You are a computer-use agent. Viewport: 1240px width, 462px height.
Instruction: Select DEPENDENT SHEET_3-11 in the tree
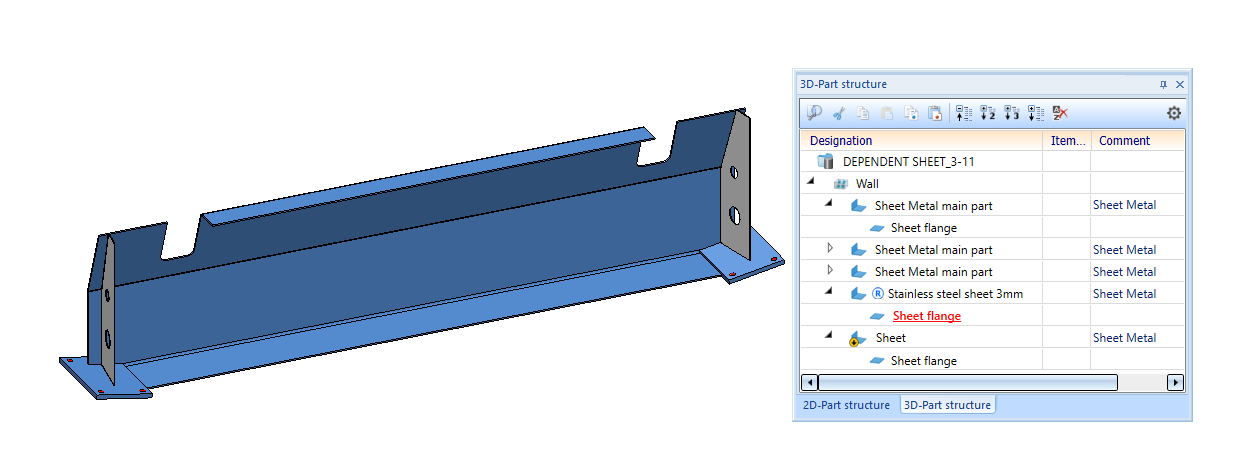click(909, 161)
